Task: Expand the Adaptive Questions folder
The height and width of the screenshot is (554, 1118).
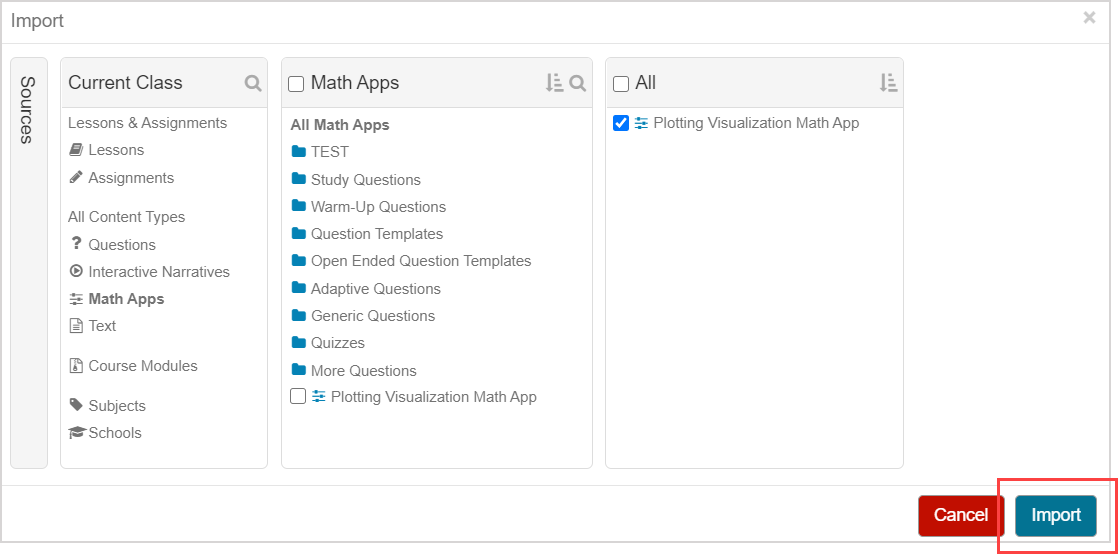Action: 375,289
